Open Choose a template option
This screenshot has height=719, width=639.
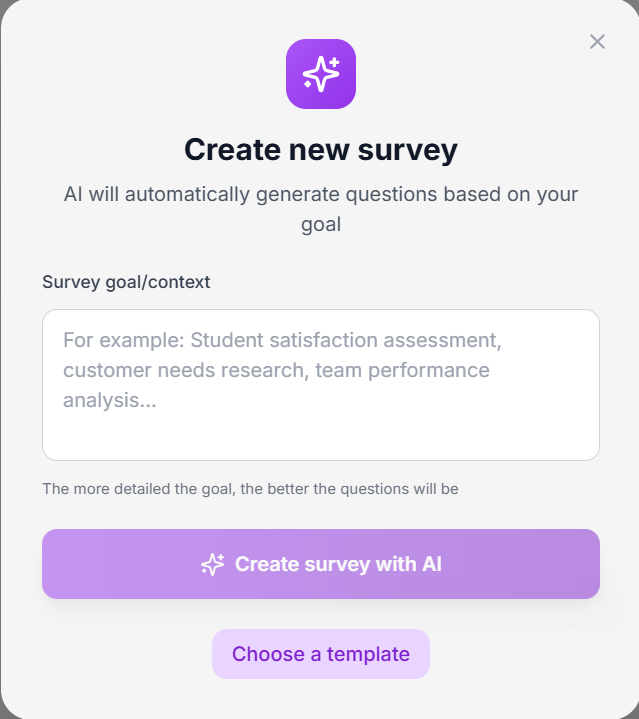(321, 654)
